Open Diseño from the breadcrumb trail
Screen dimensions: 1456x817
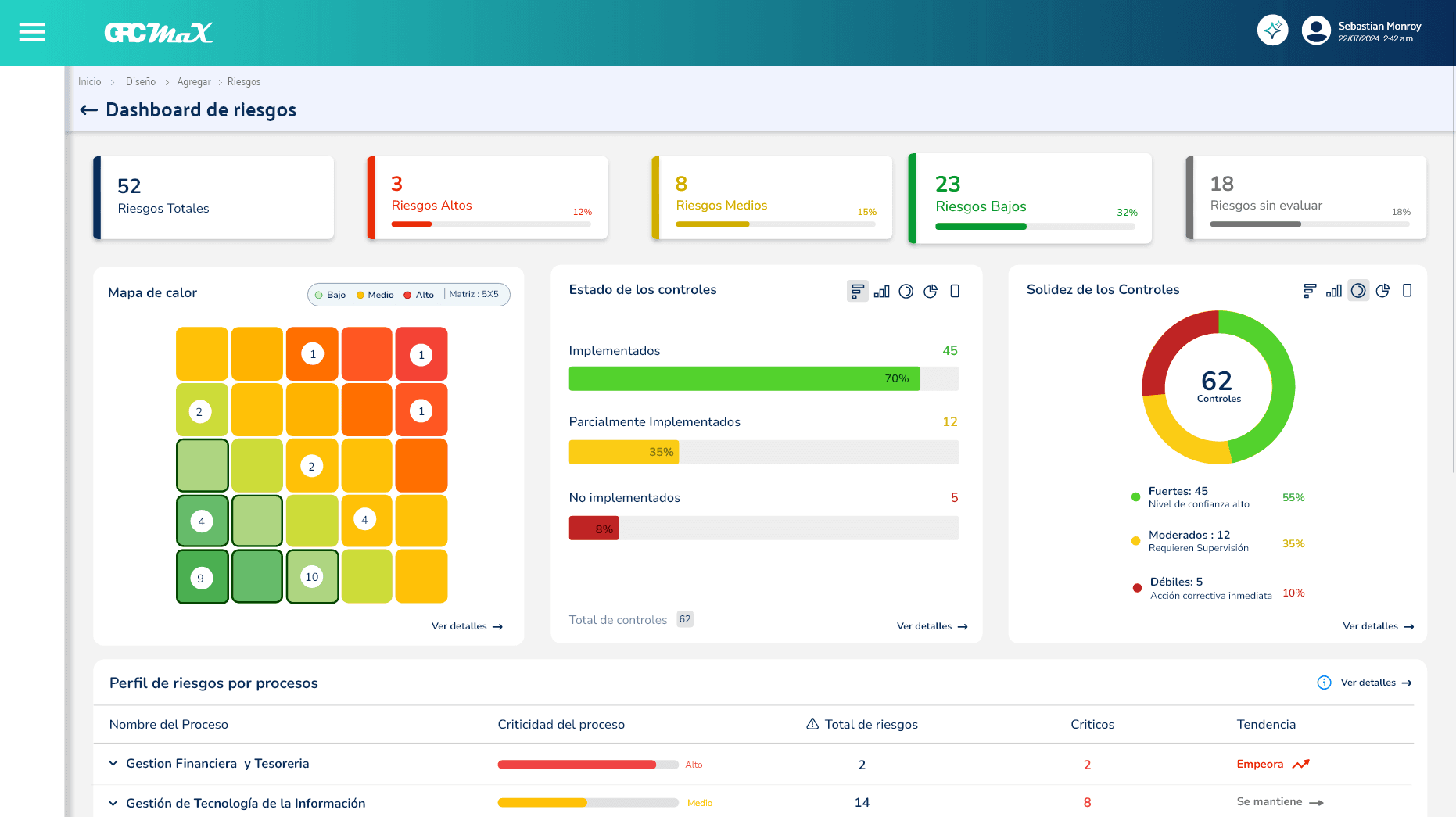point(140,81)
